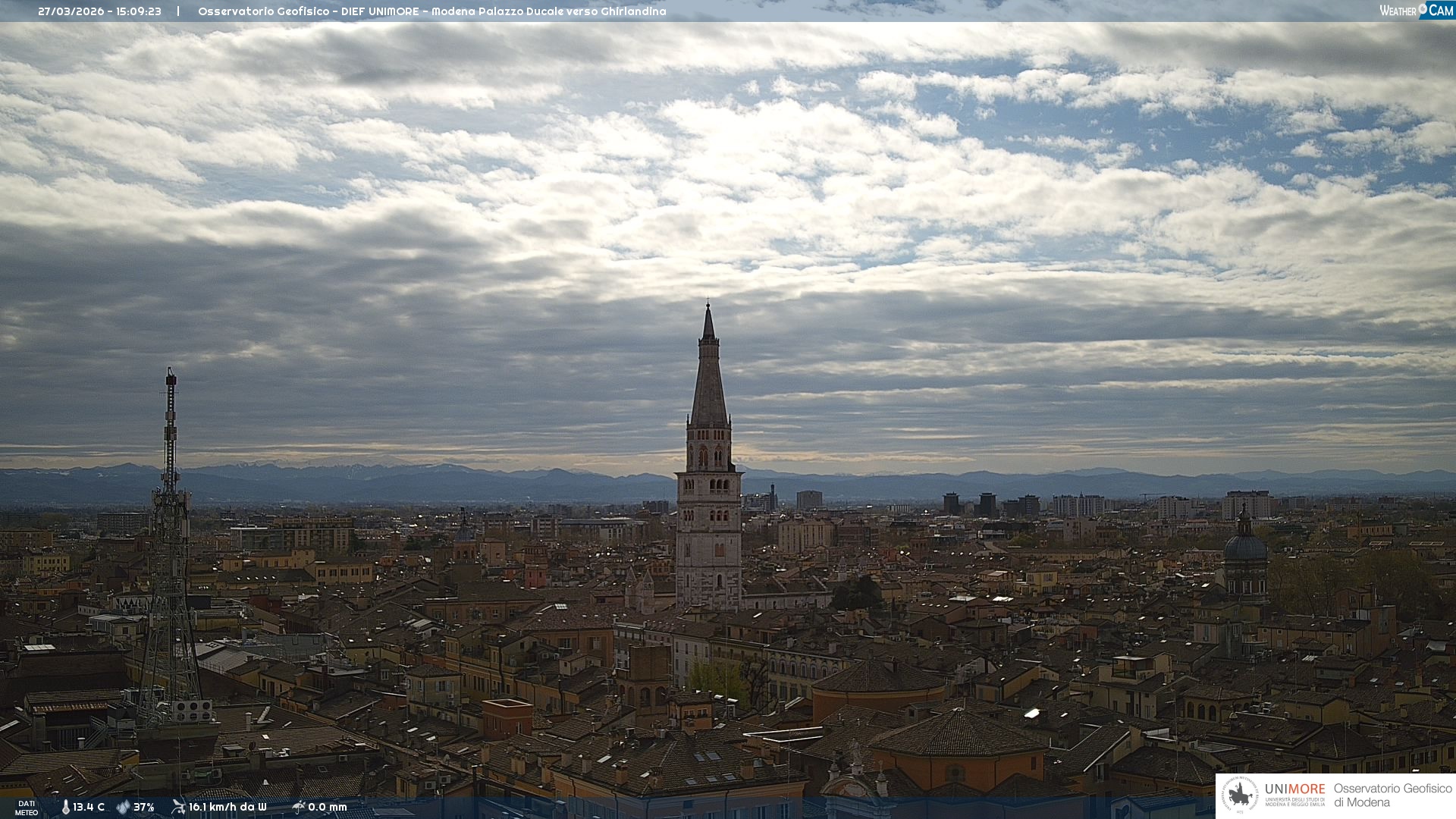Click the 16.1 km/h da W wind reading
Screen dimensions: 1456x819
pyautogui.click(x=227, y=807)
